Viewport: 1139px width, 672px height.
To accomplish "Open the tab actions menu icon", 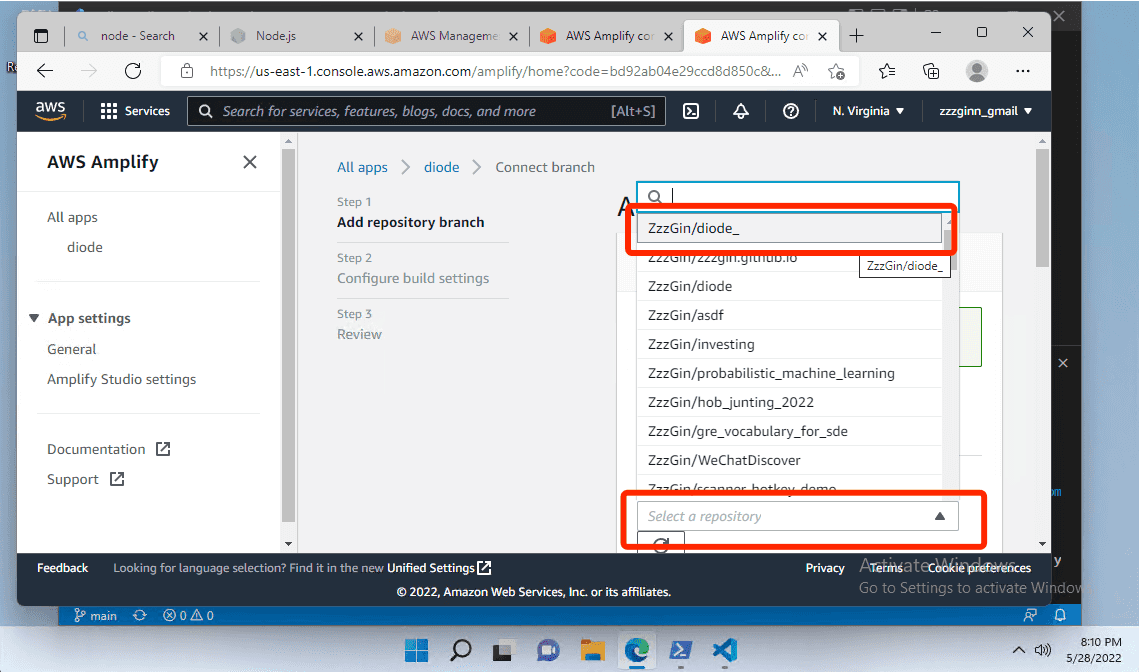I will point(41,36).
